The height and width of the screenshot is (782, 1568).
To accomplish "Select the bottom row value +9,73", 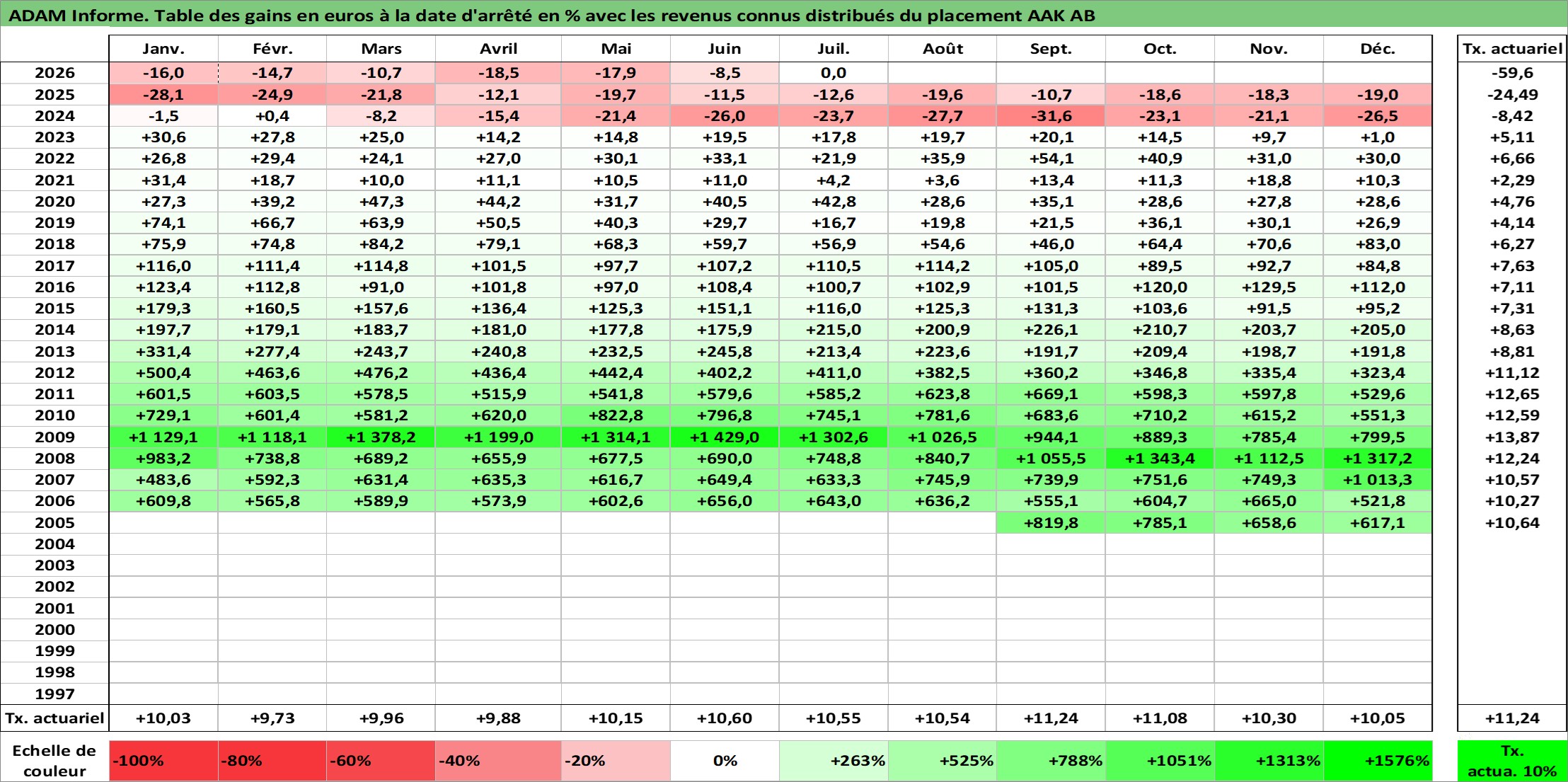I will click(272, 718).
